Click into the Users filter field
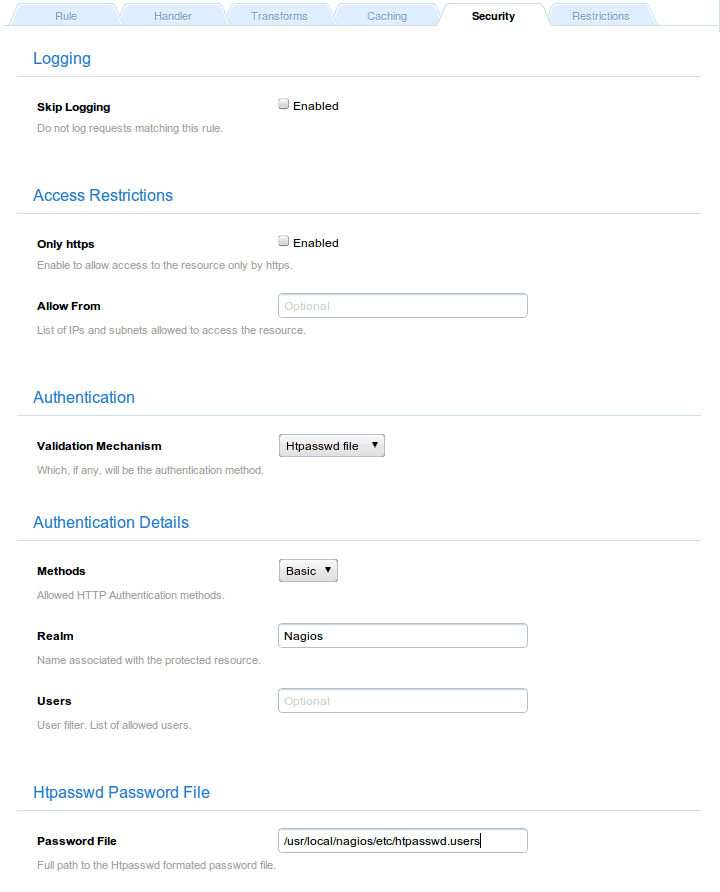 click(x=402, y=701)
